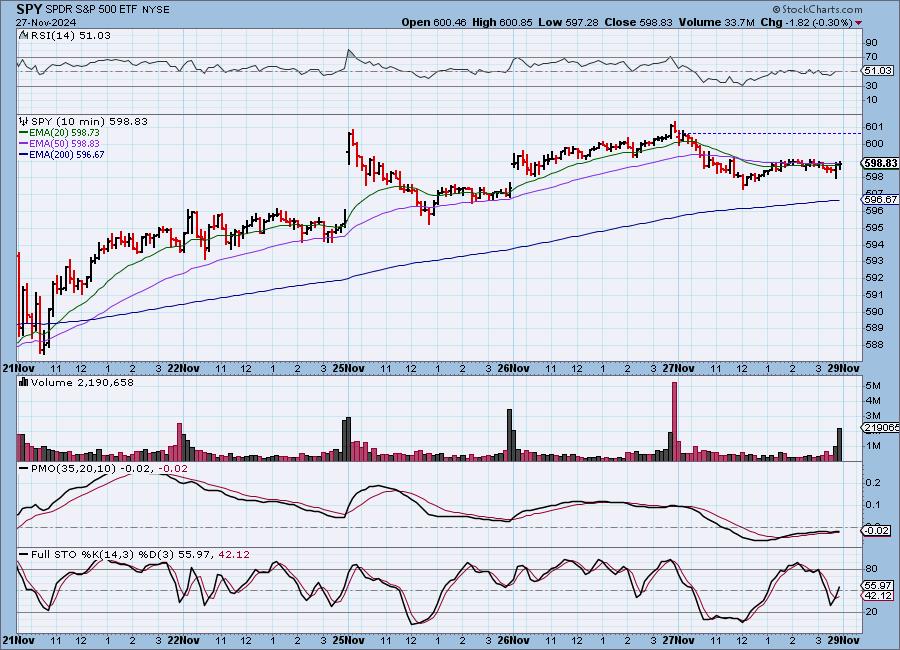Click the purple EMA(50) legend line
Image resolution: width=900 pixels, height=650 pixels.
(24, 144)
